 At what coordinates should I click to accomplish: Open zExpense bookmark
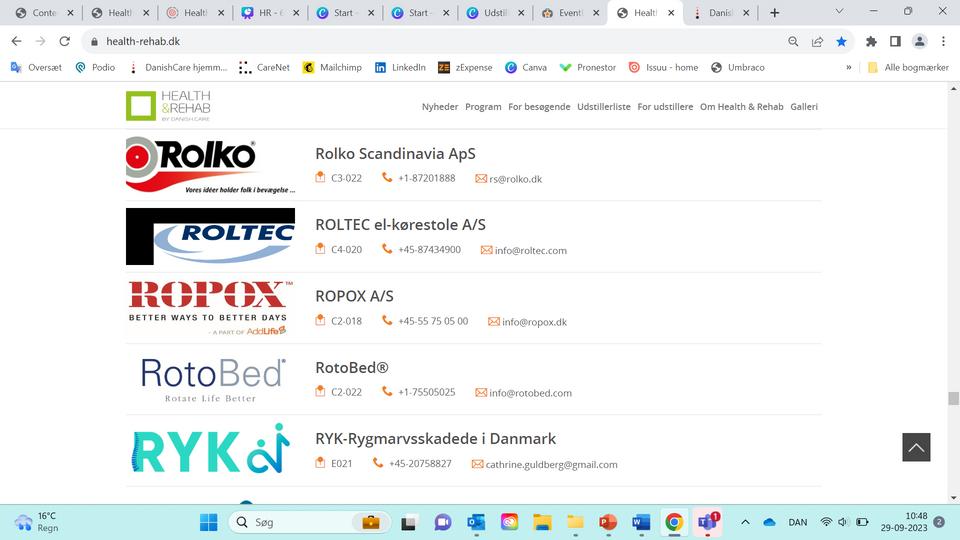click(x=465, y=67)
